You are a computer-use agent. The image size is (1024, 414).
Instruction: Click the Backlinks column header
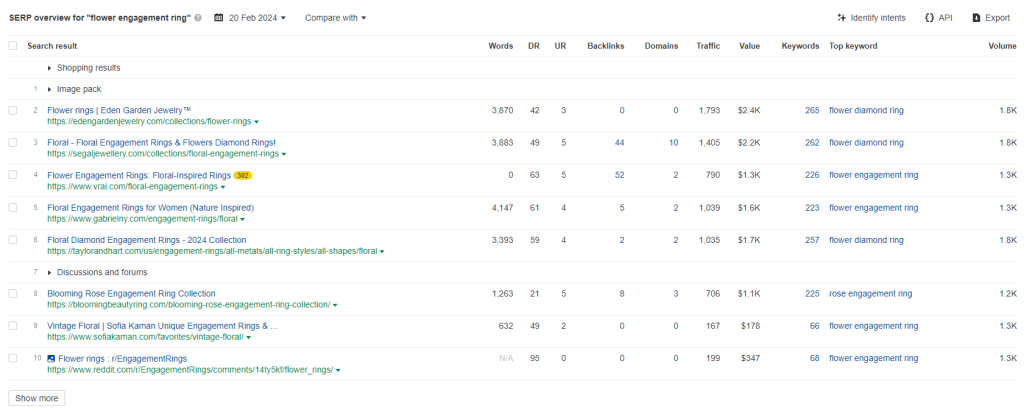[606, 46]
